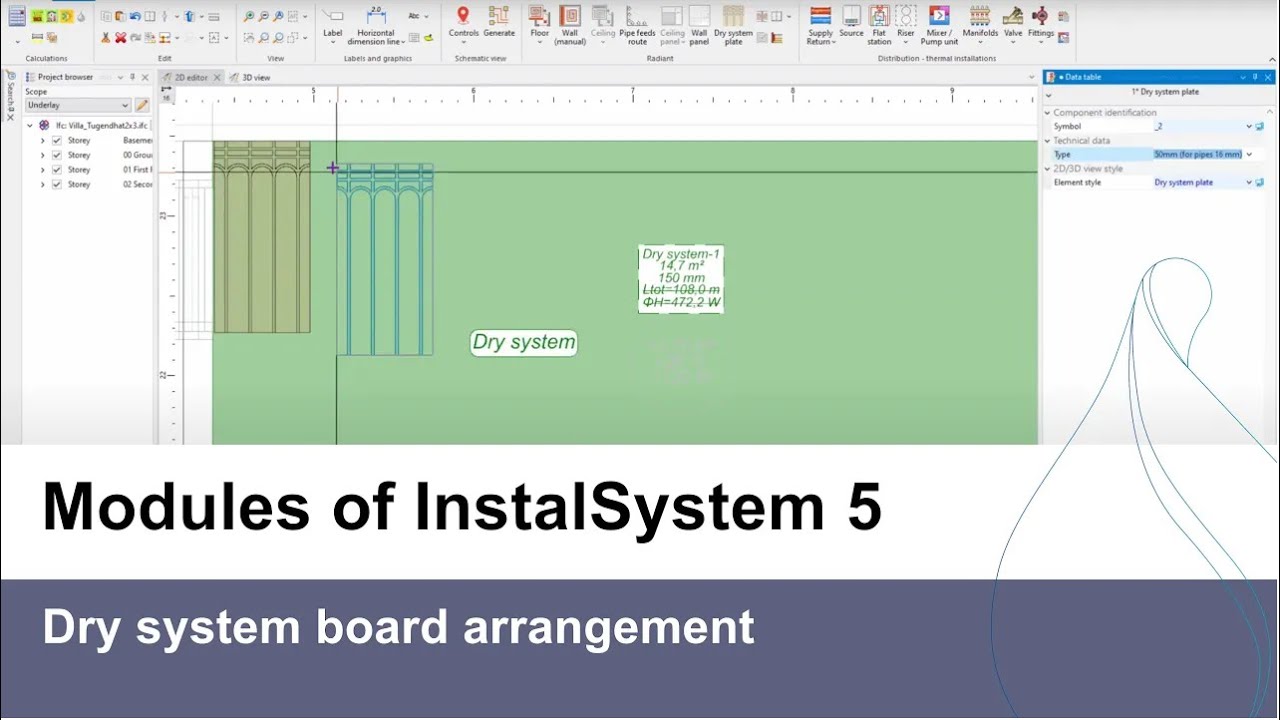The width and height of the screenshot is (1280, 720).
Task: Click the pencil edit scope icon
Action: (142, 105)
